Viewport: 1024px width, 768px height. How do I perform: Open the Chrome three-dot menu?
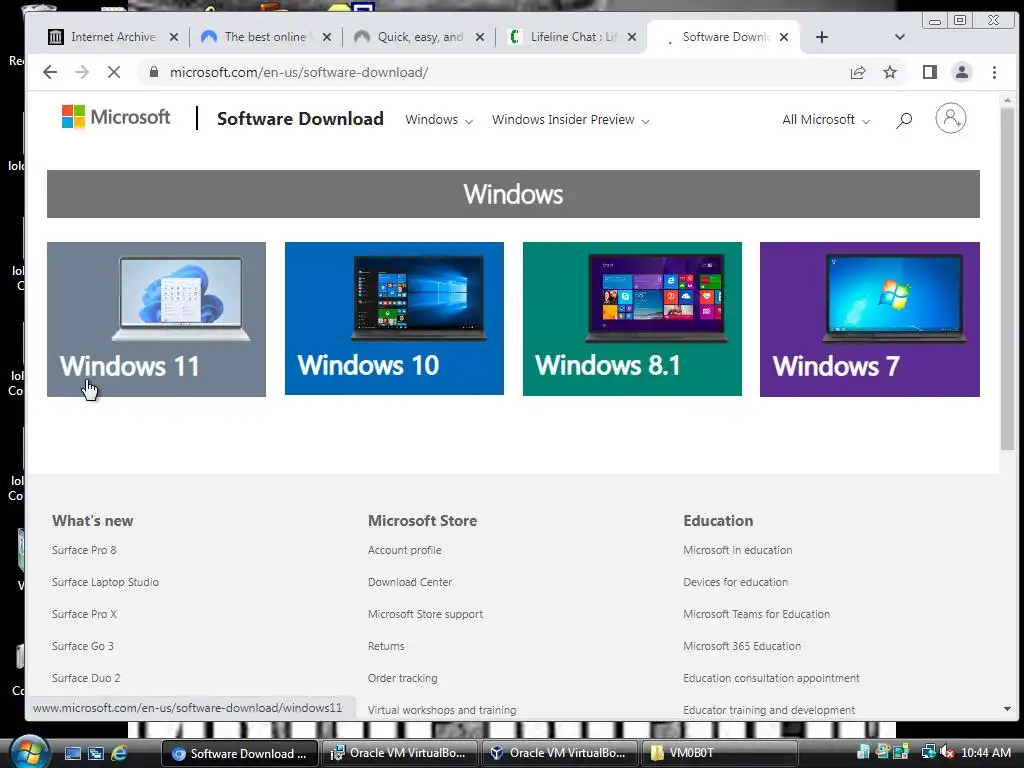[995, 72]
